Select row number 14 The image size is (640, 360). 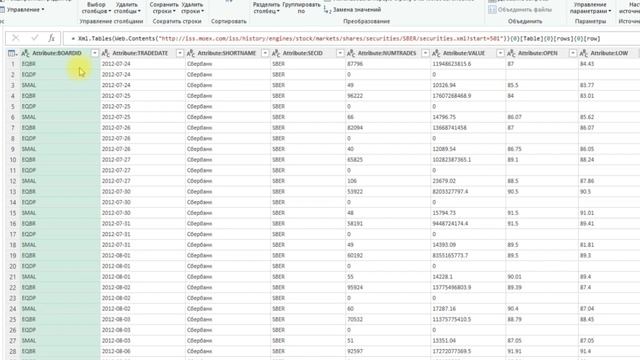click(13, 202)
